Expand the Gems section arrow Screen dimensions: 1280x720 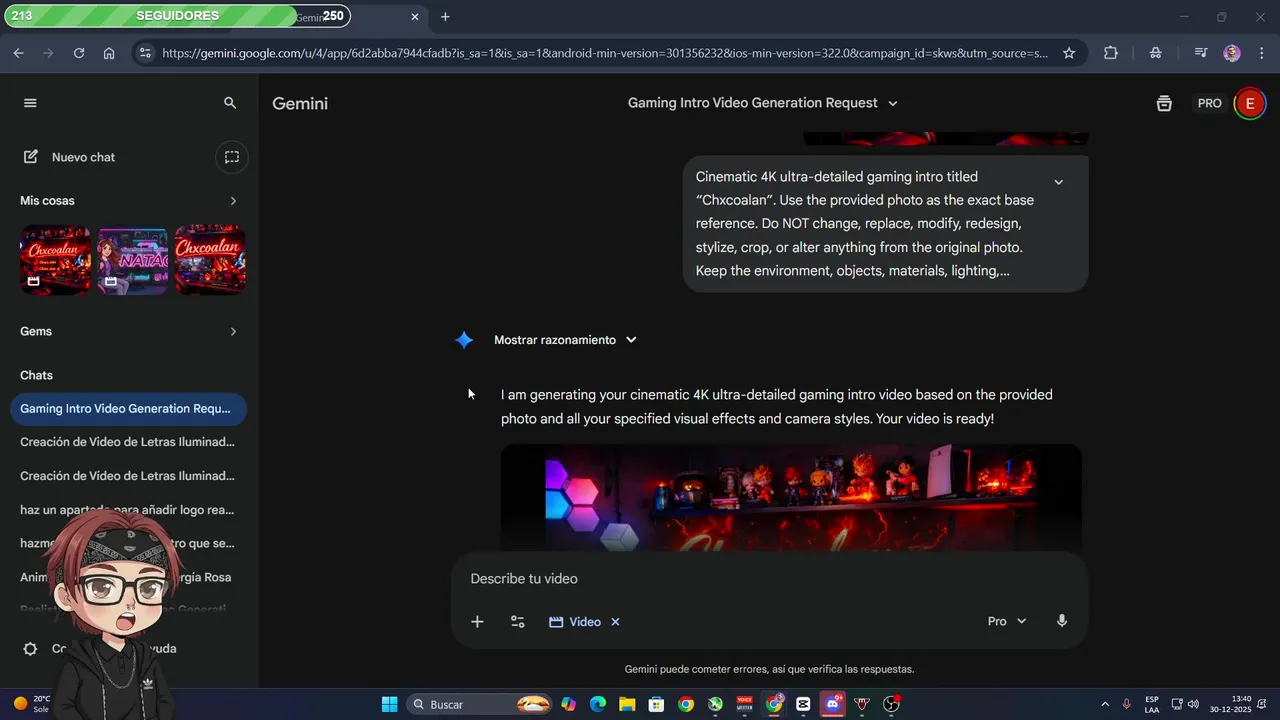click(x=233, y=332)
